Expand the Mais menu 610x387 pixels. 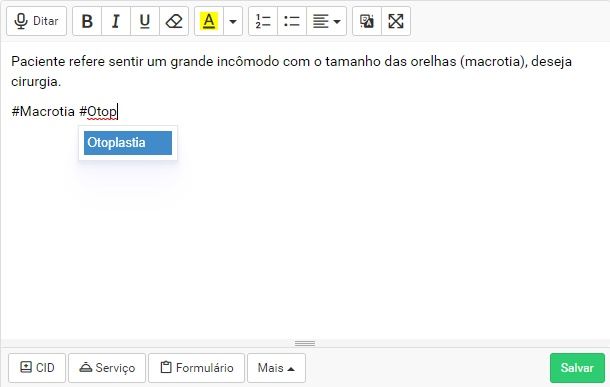click(x=276, y=368)
